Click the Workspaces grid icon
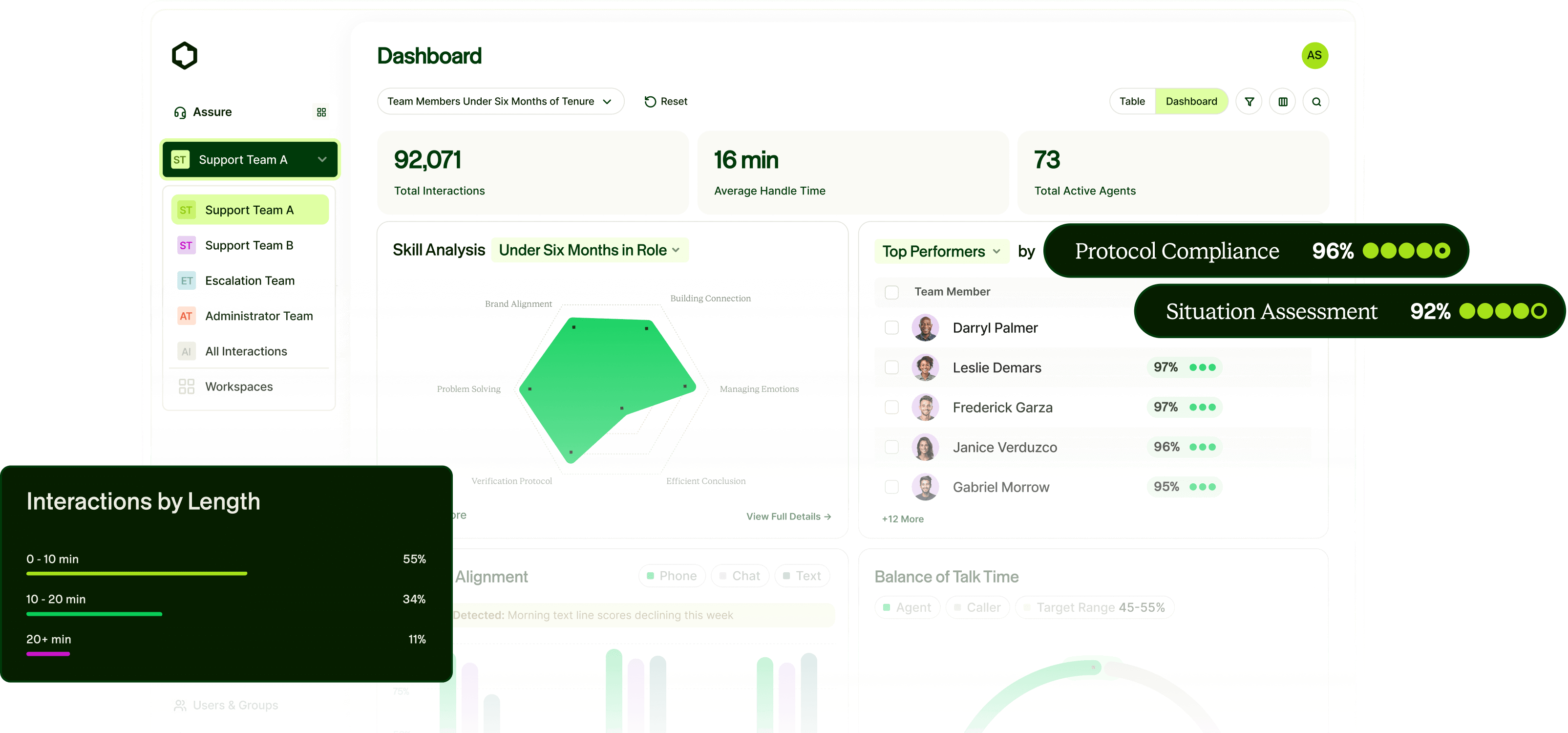Screen dimensions: 1568x733 pos(186,387)
